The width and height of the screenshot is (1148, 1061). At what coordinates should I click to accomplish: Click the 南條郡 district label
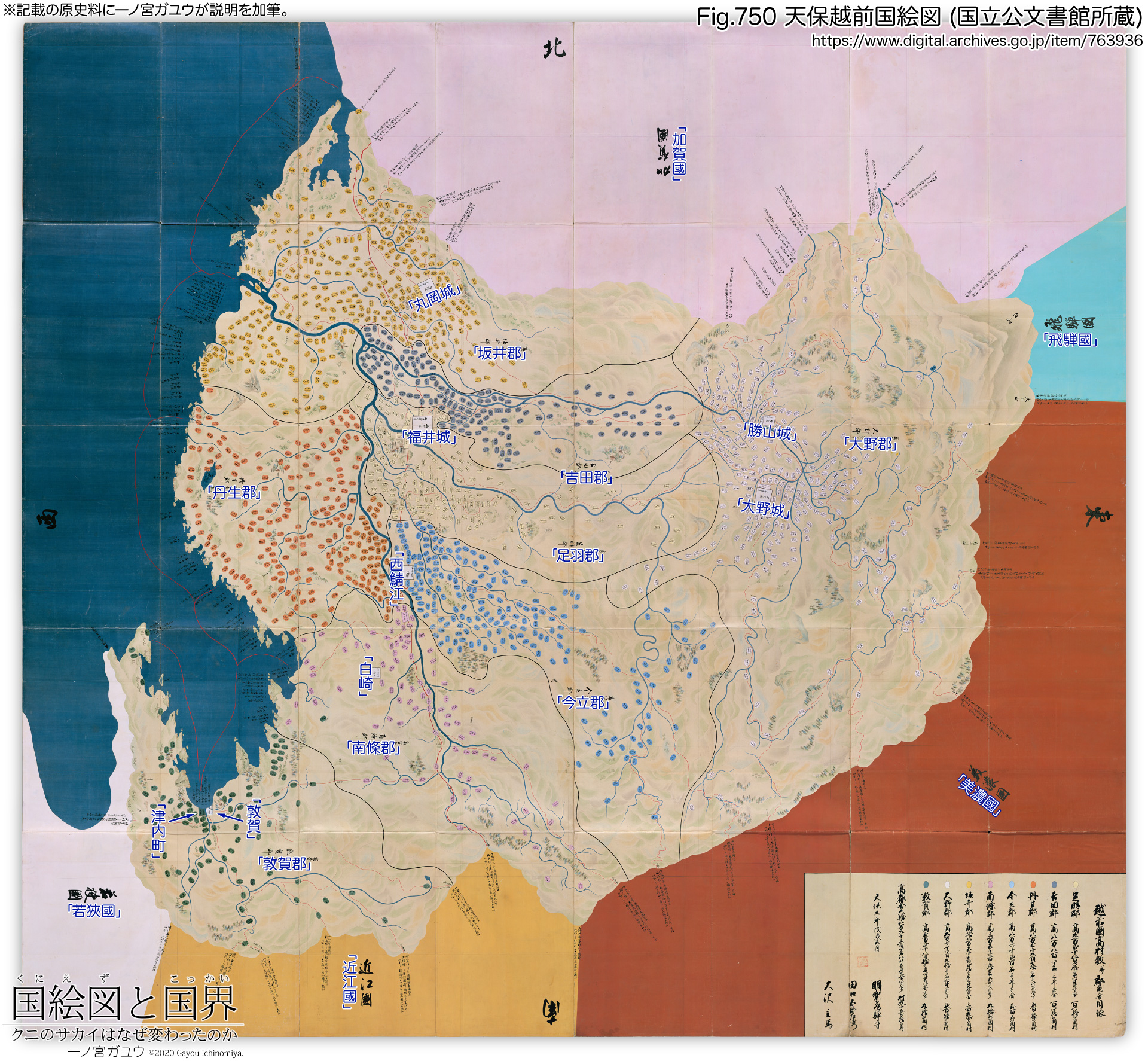coord(373,747)
